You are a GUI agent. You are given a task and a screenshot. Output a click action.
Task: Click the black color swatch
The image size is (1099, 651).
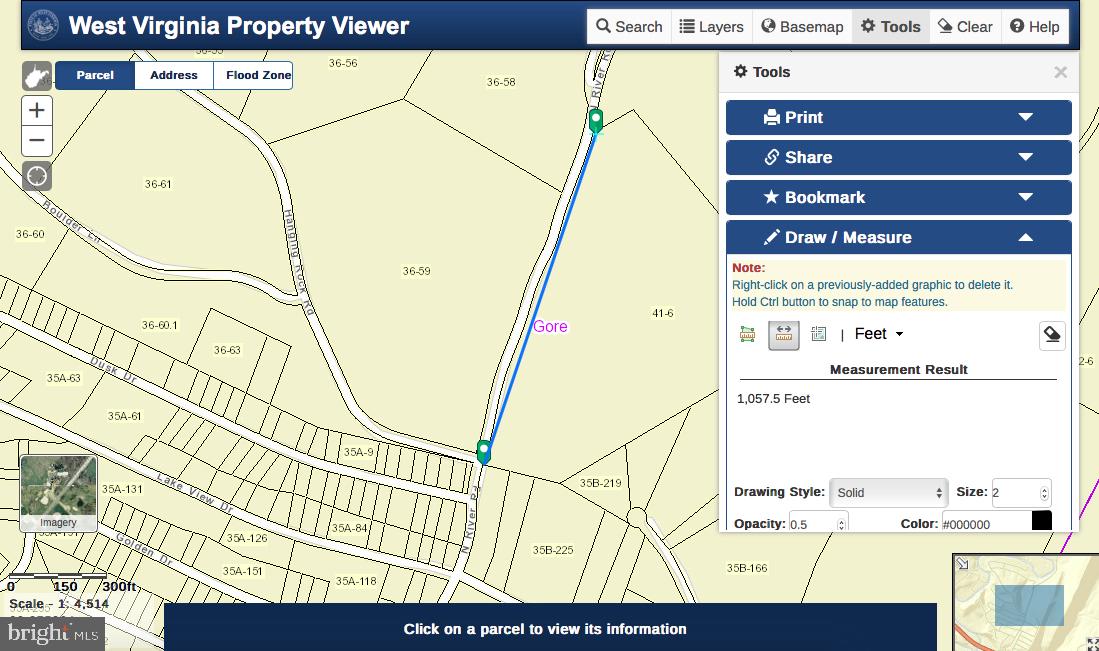[1041, 521]
